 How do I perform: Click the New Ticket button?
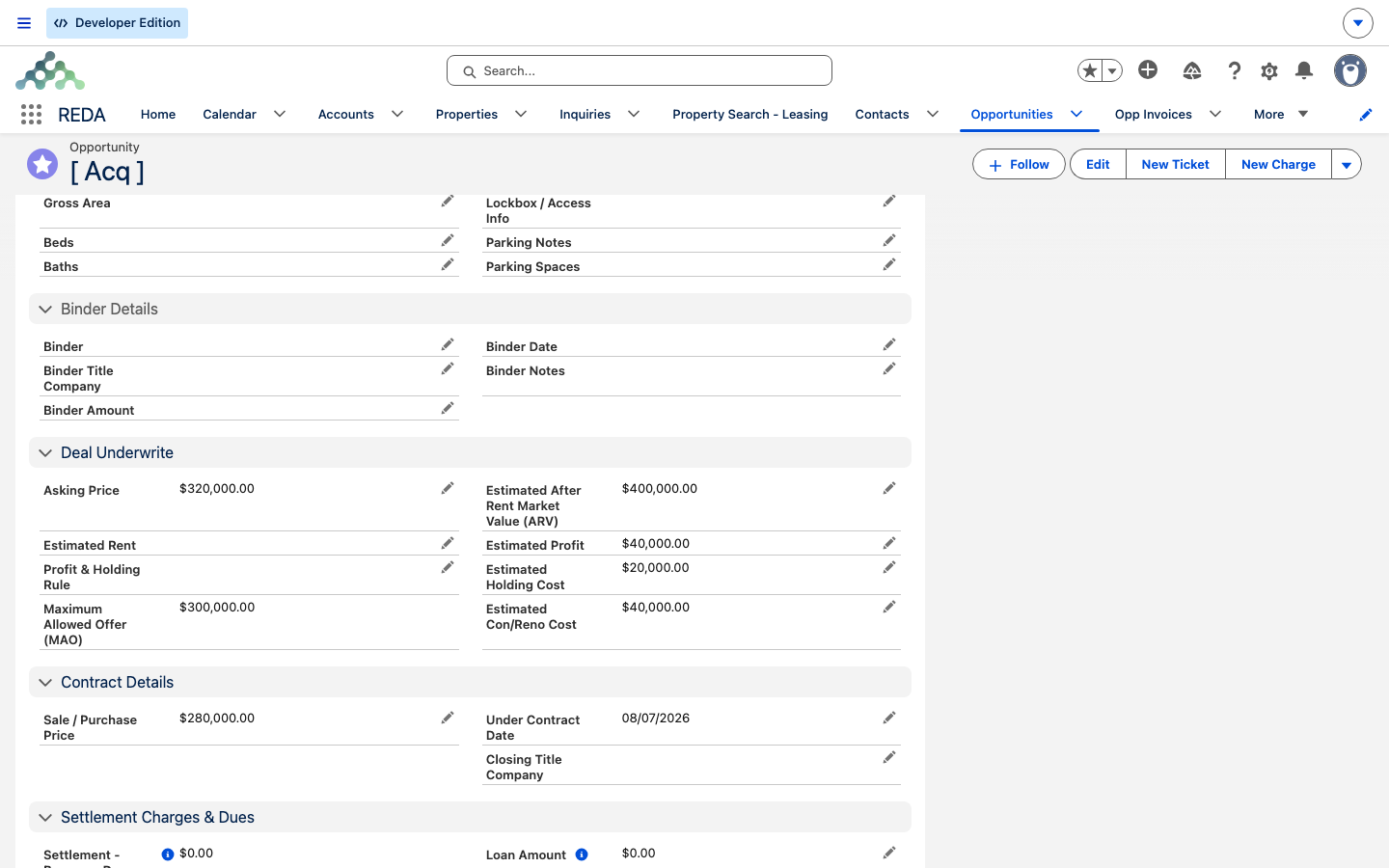tap(1176, 165)
